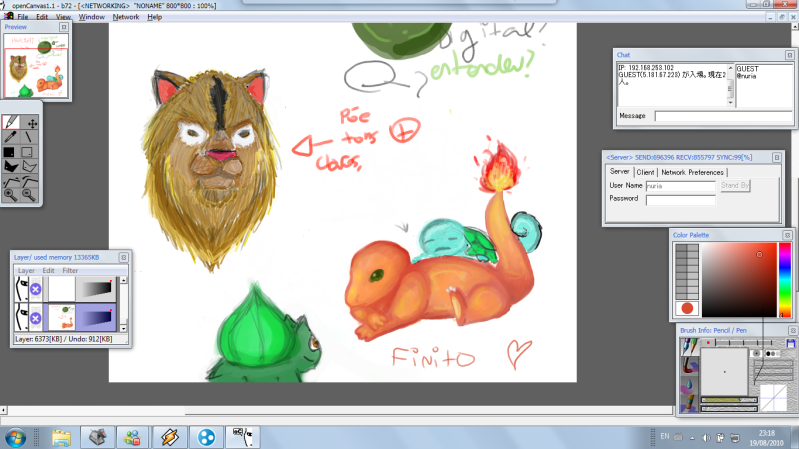Activate the Zoom In magnifier tool
Viewport: 799px width, 449px height.
[10, 195]
